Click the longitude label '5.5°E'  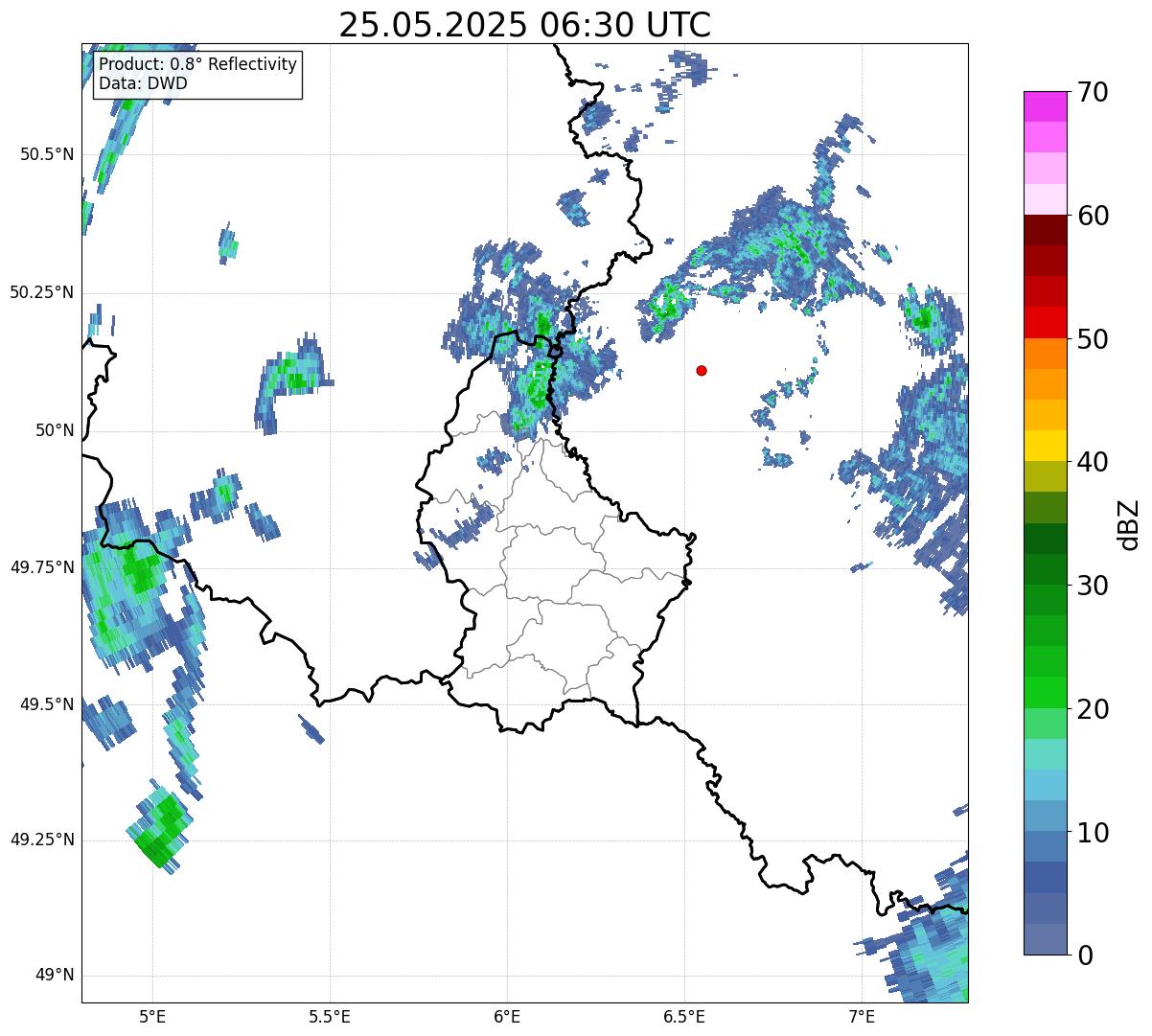tap(330, 1016)
